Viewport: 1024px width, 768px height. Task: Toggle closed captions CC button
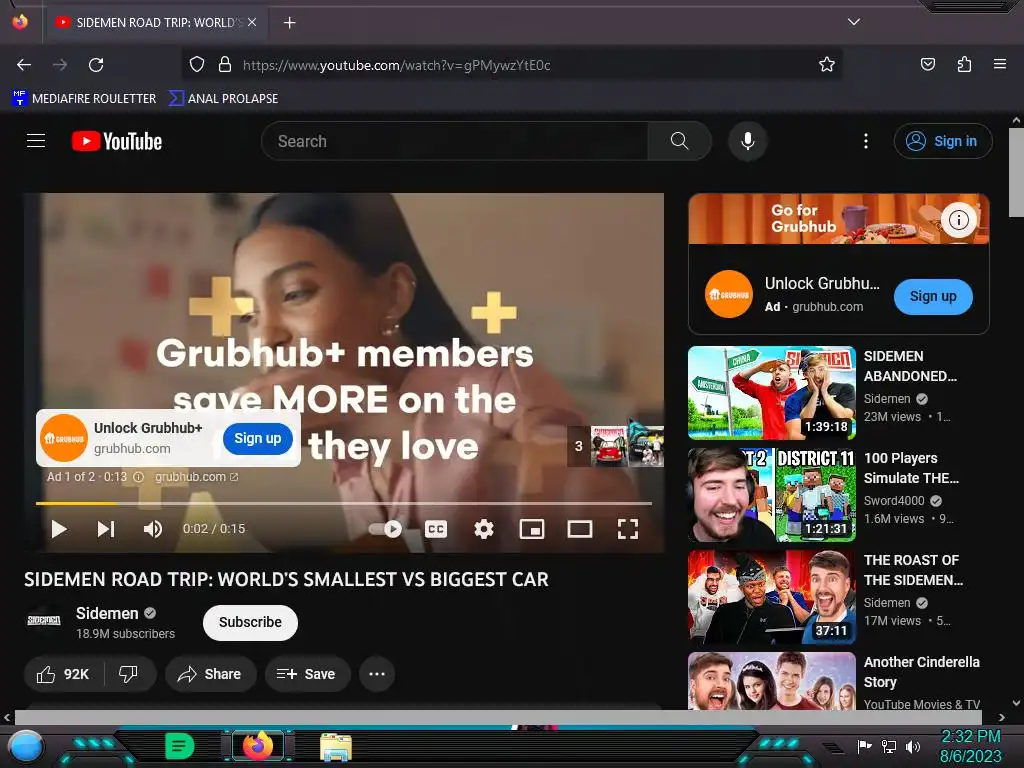pyautogui.click(x=436, y=529)
